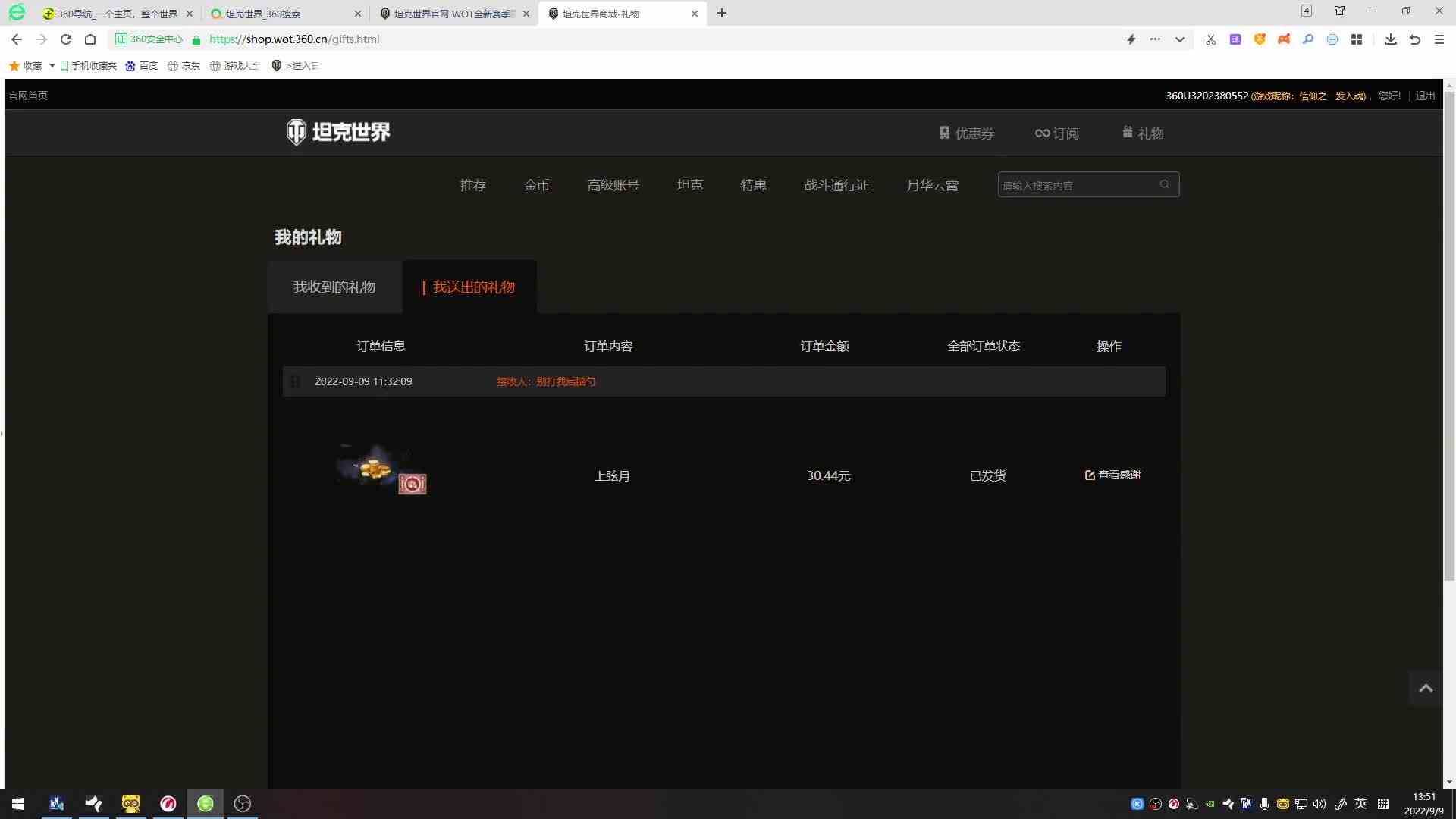Click the scroll-to-top arrow button

point(1426,688)
